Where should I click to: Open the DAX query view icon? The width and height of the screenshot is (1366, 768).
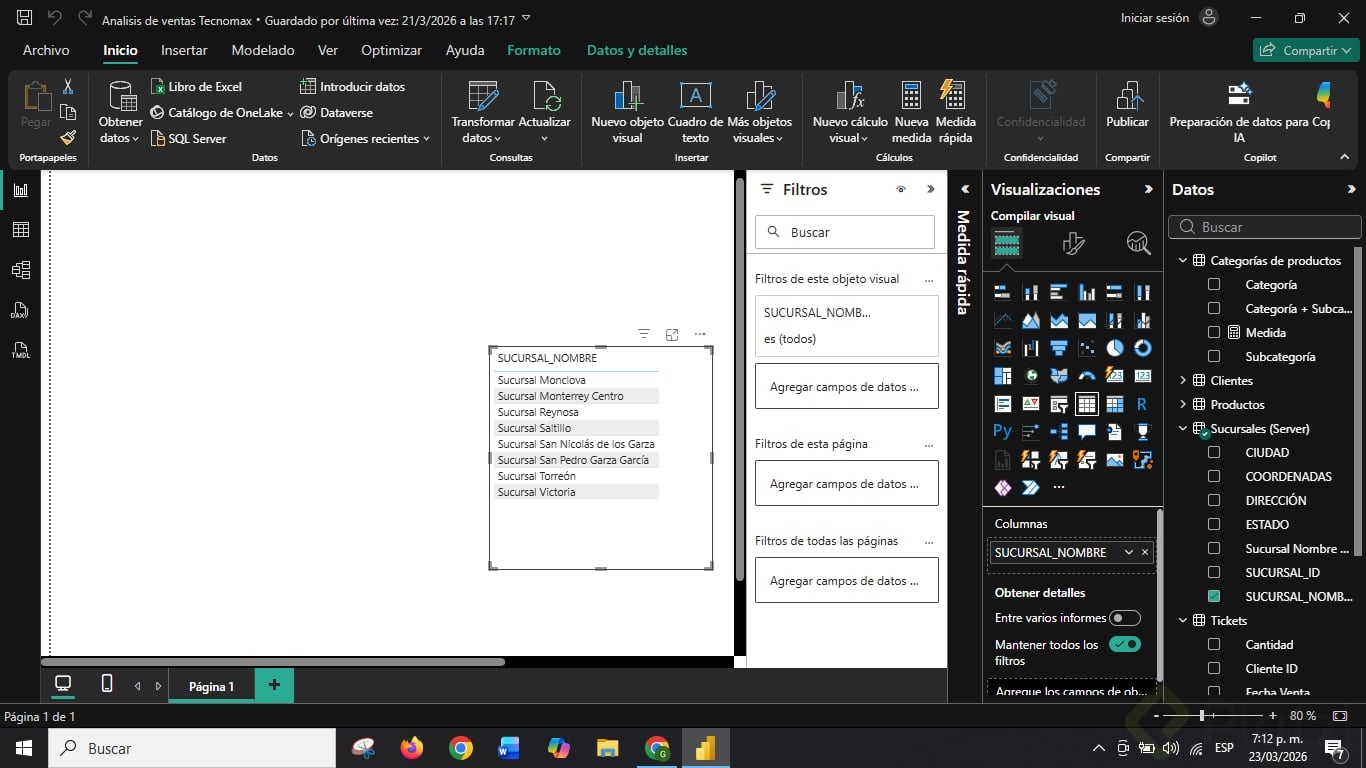tap(20, 310)
